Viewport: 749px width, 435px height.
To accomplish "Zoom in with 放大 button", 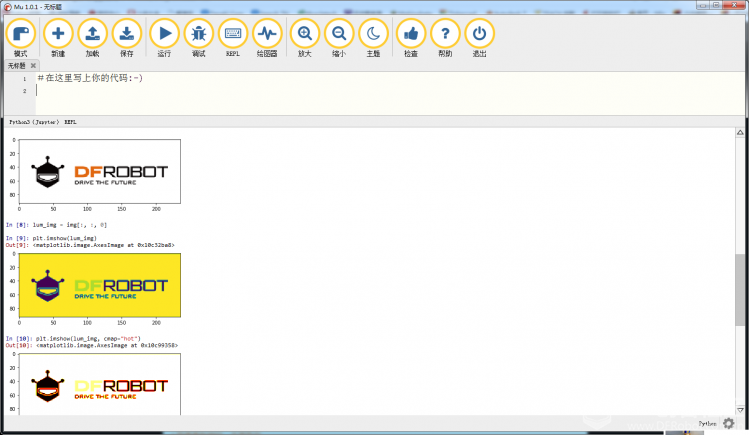I will pos(305,38).
